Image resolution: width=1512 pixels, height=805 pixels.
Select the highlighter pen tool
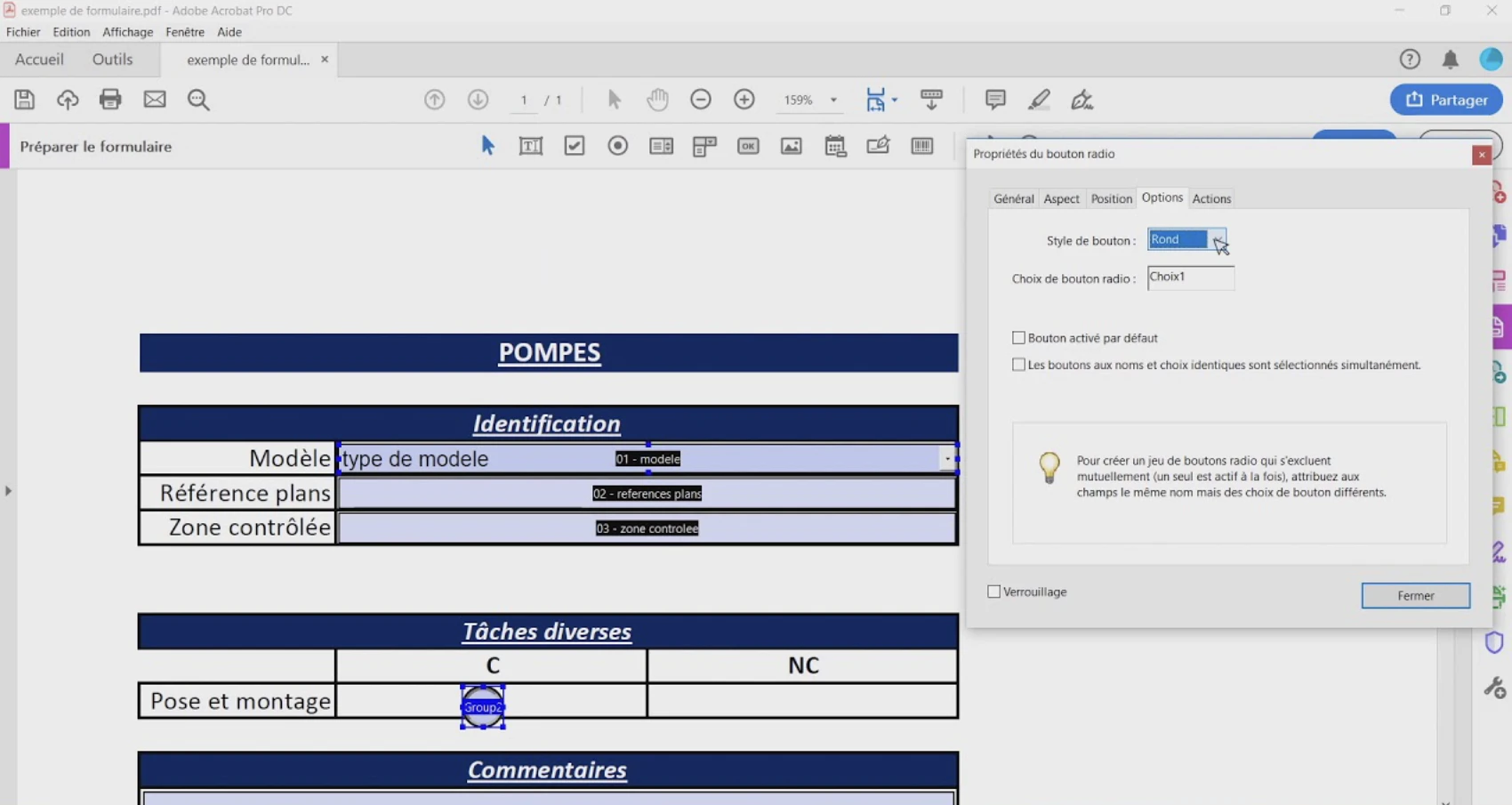(x=1039, y=100)
